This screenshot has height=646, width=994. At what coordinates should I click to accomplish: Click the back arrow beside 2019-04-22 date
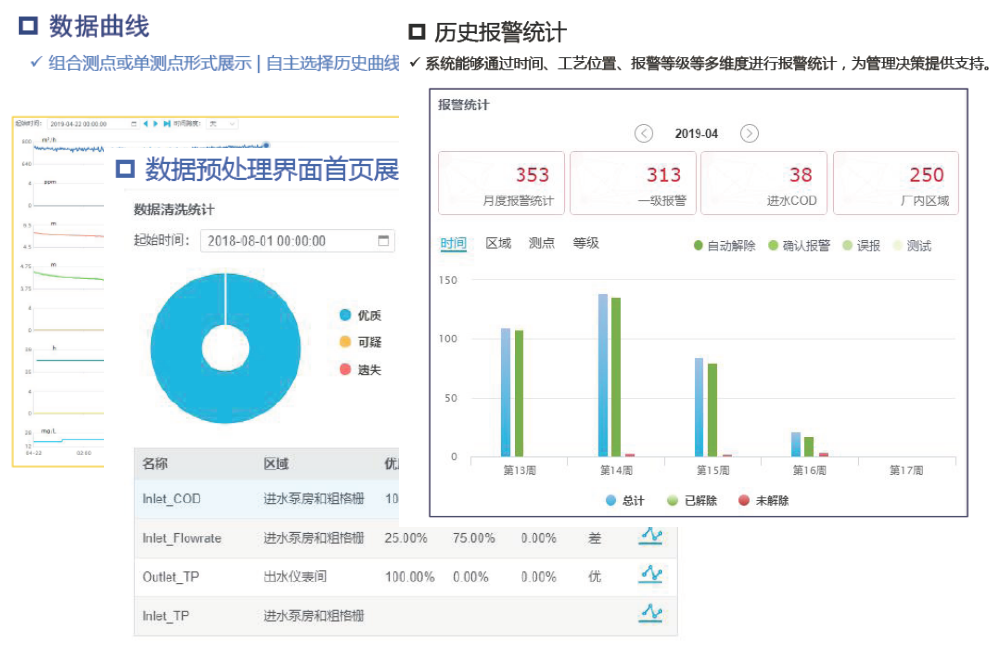pos(146,124)
